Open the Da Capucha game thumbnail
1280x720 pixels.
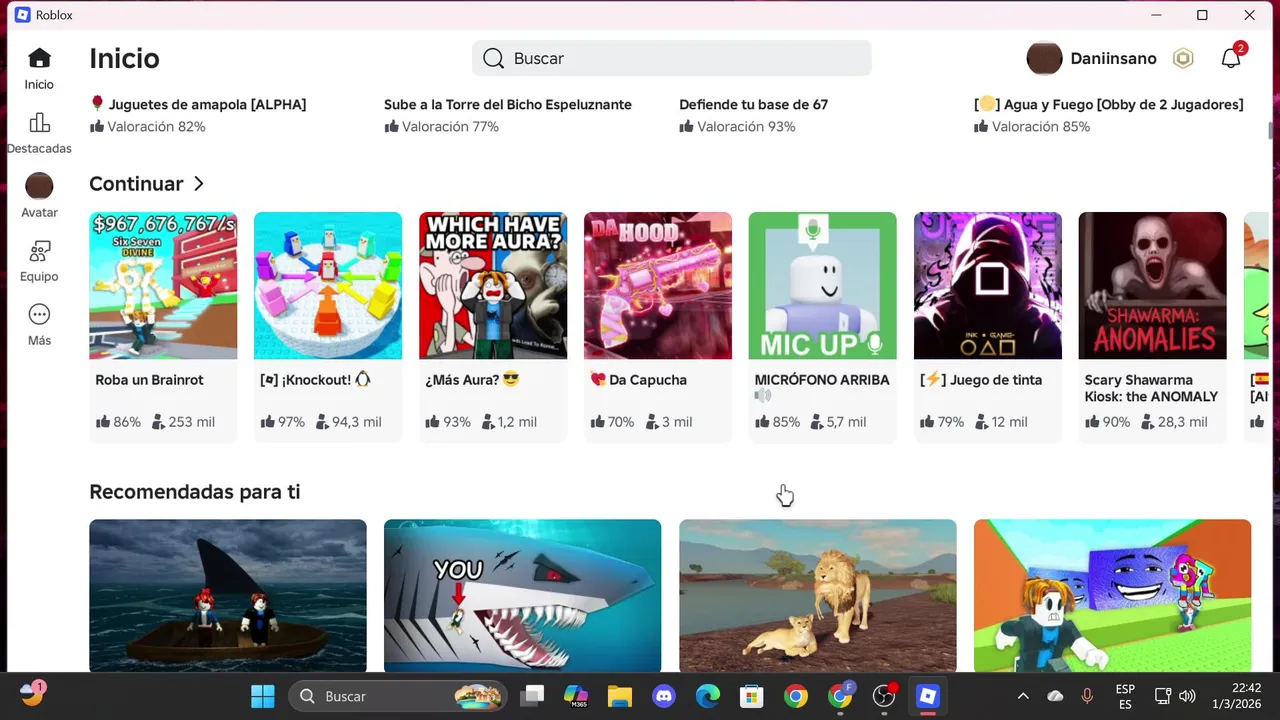[x=658, y=285]
